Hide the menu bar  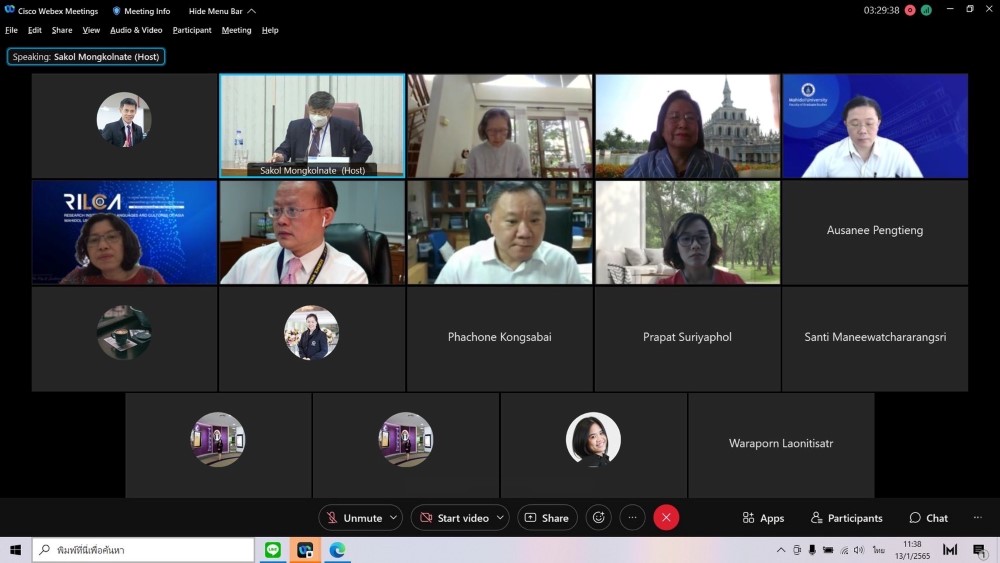(x=222, y=11)
